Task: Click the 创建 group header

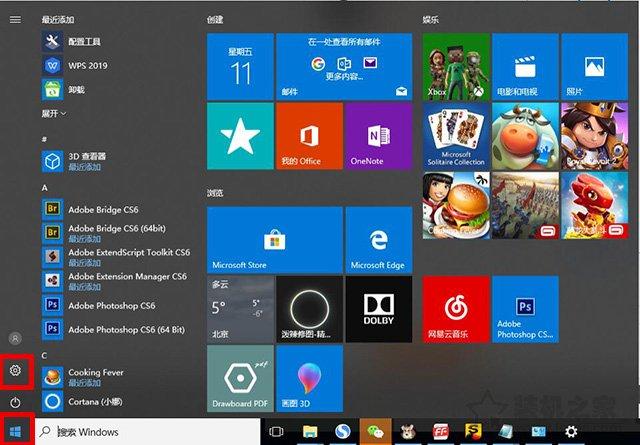Action: [215, 19]
